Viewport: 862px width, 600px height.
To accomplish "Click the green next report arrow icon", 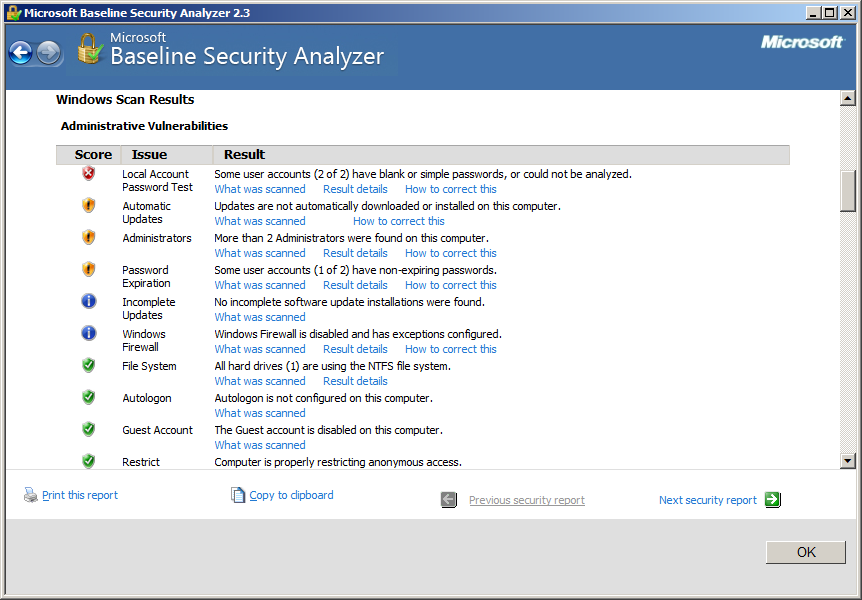I will point(772,499).
